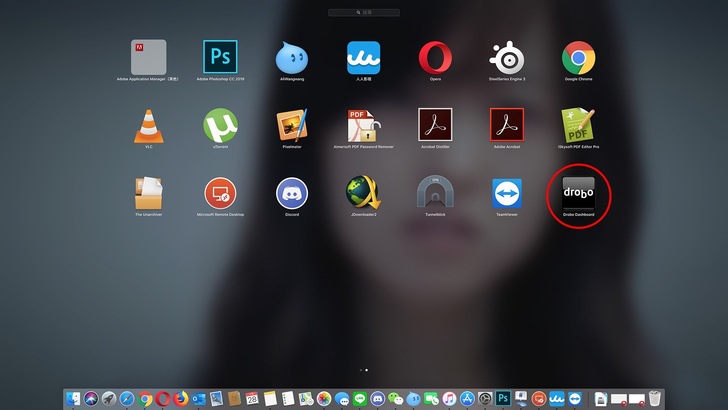Open Adobe Application Manager
The image size is (728, 410).
point(149,57)
